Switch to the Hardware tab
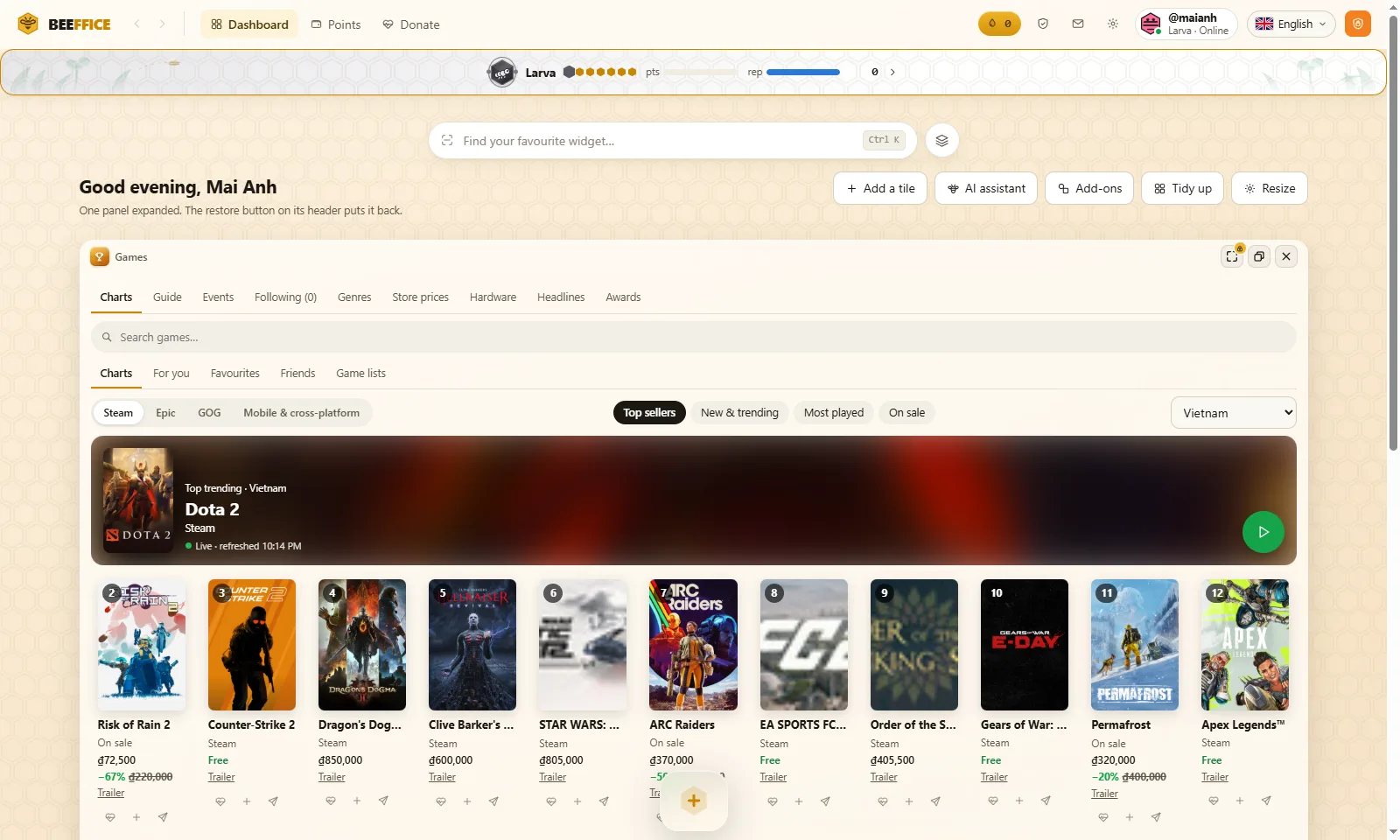This screenshot has width=1400, height=840. (x=493, y=297)
